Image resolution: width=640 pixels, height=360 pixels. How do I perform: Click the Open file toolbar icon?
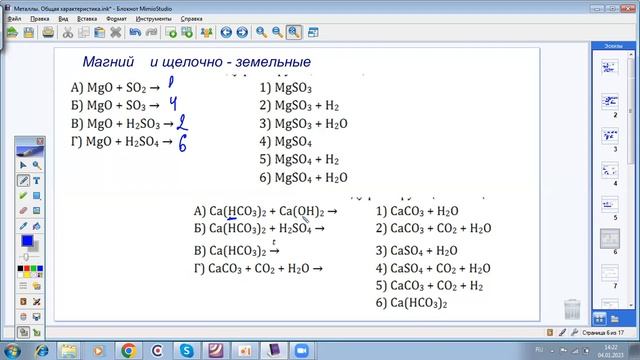(x=12, y=32)
